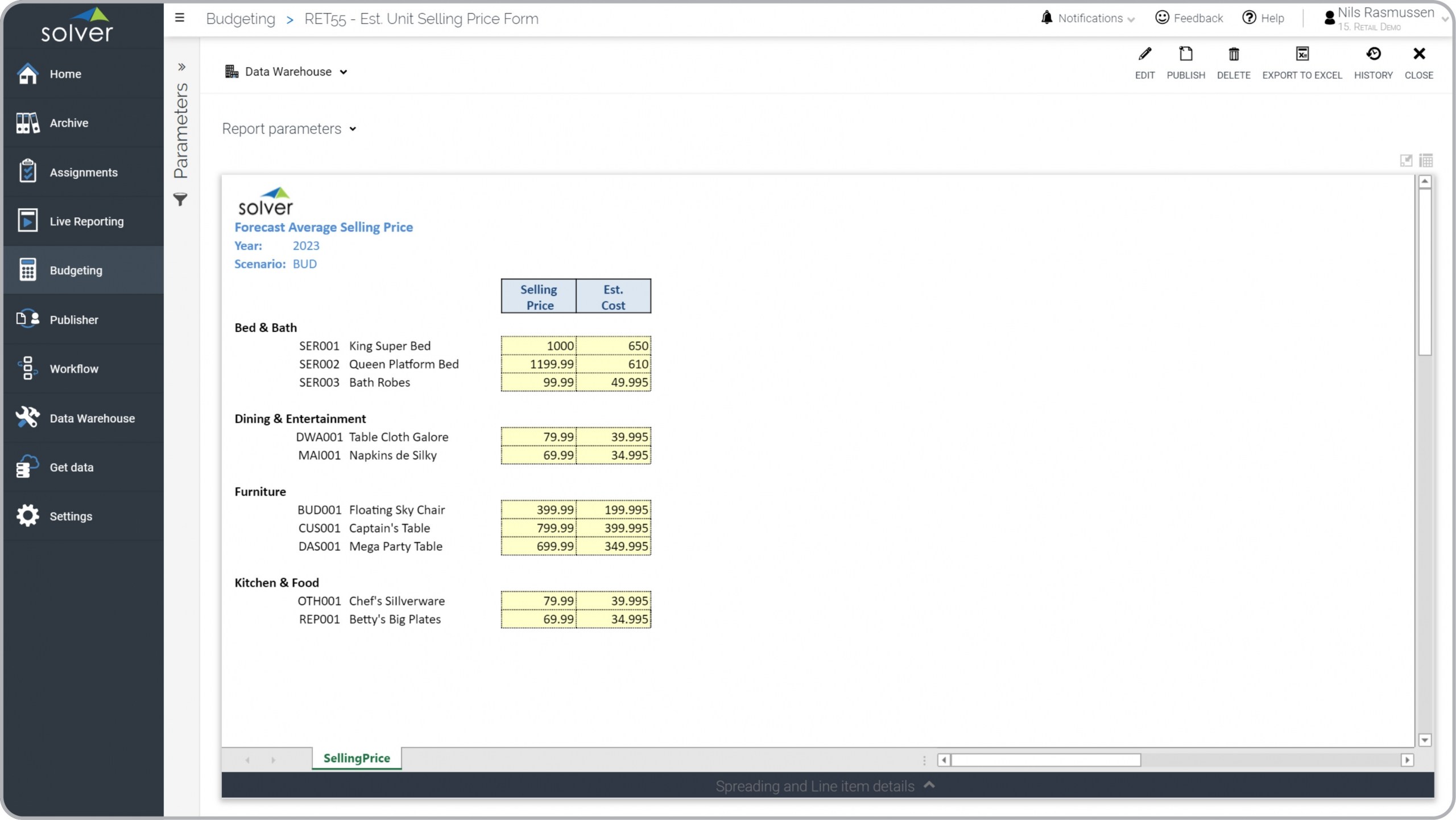Viewport: 1456px width, 820px height.
Task: Select the SellingPrice sheet tab
Action: [357, 758]
